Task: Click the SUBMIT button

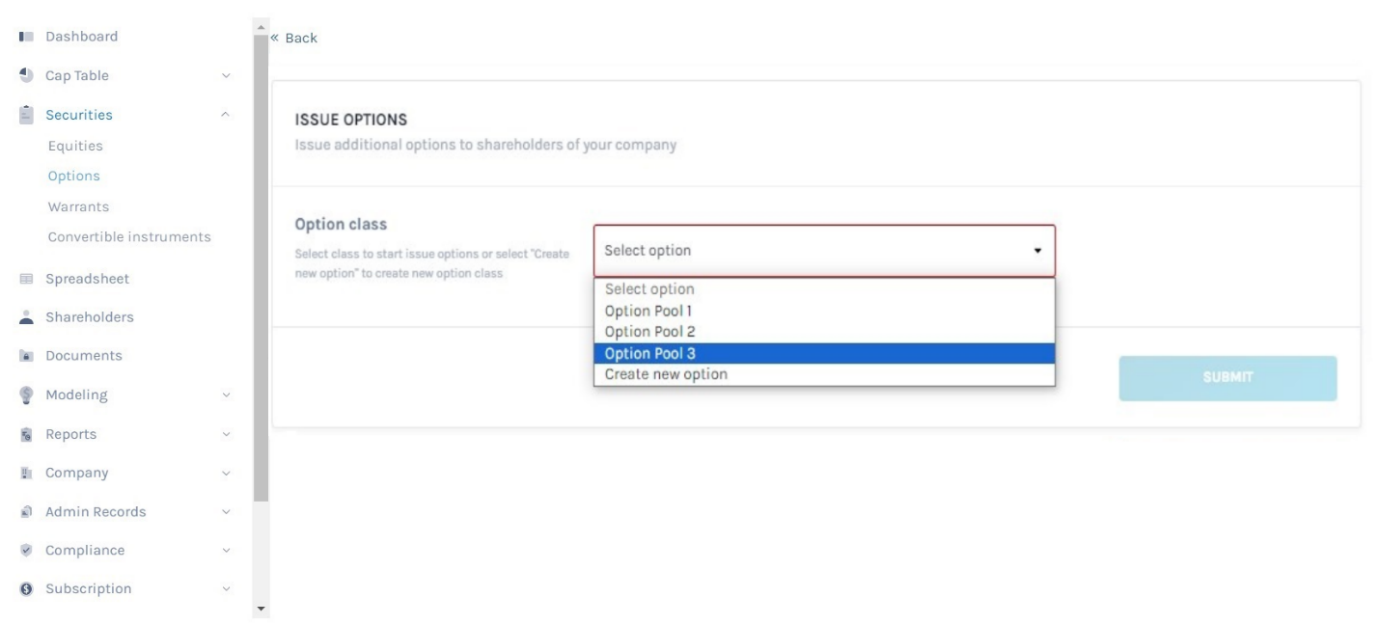Action: [1228, 378]
